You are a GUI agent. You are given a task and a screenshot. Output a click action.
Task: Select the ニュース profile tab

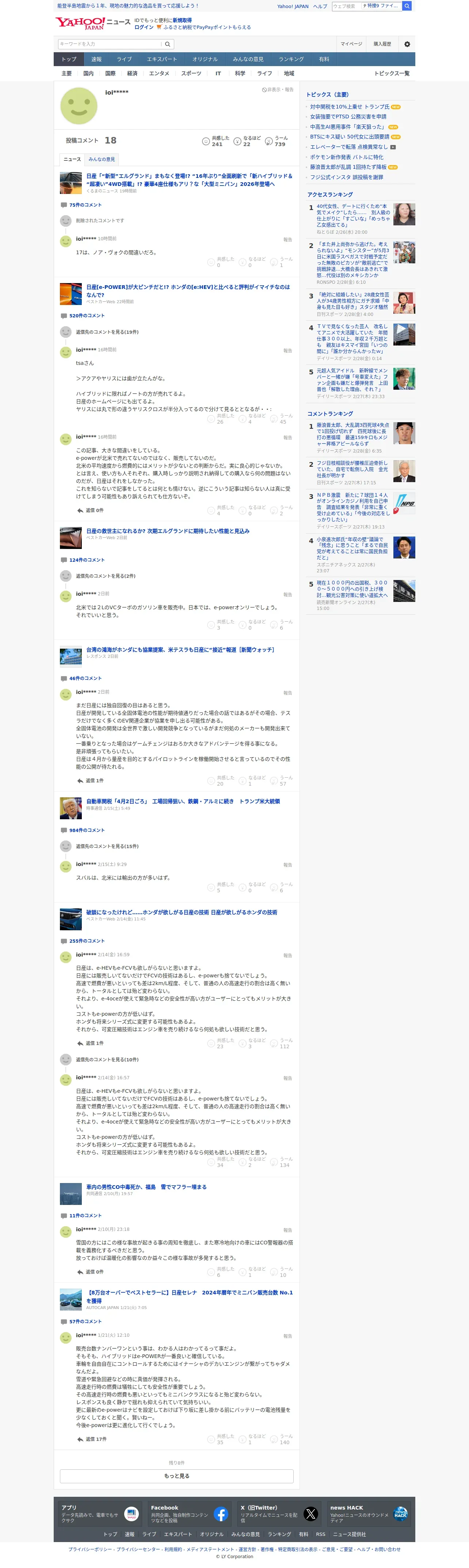point(72,159)
